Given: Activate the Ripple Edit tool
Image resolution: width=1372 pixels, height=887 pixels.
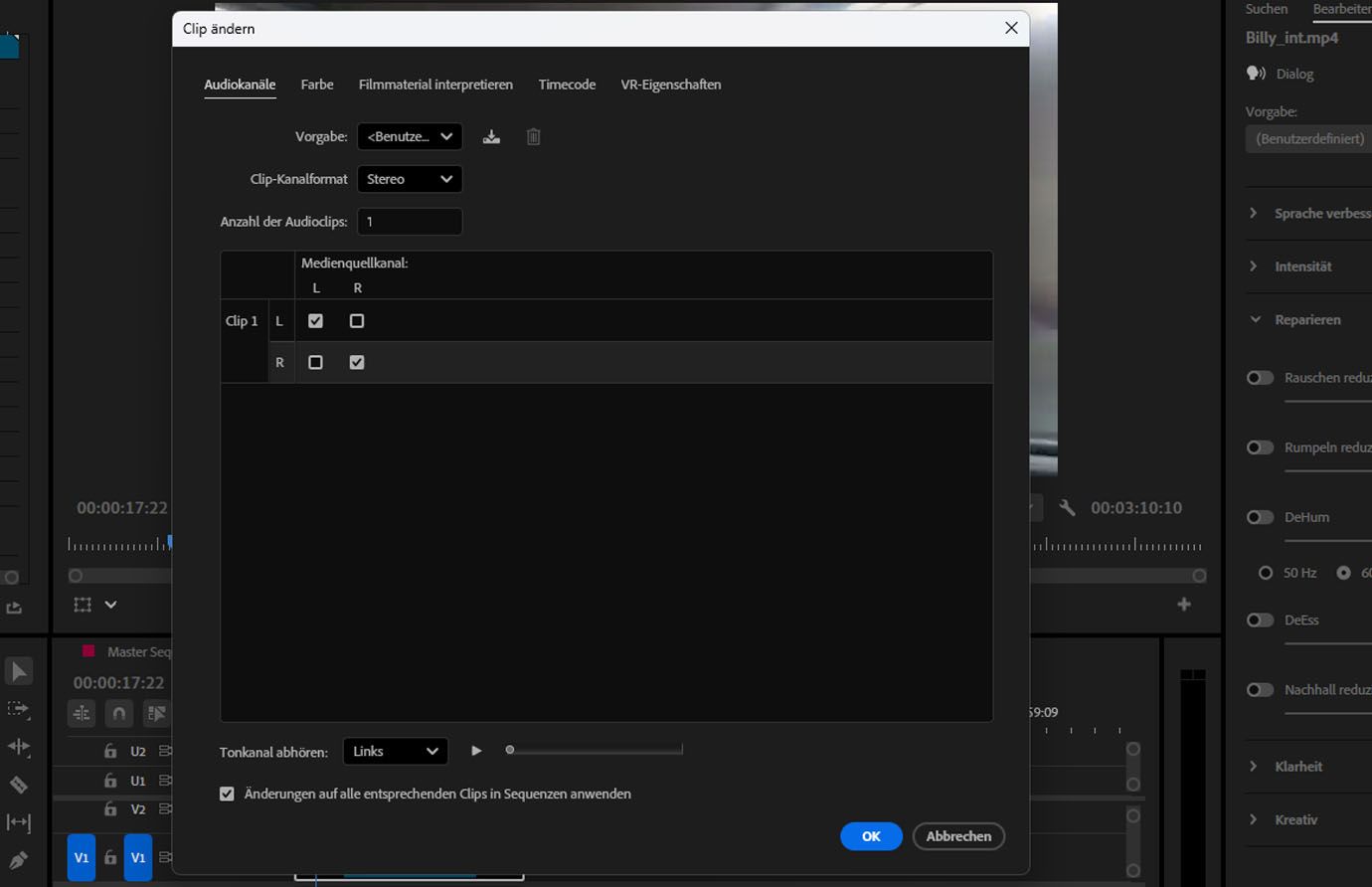Looking at the screenshot, I should click(20, 748).
